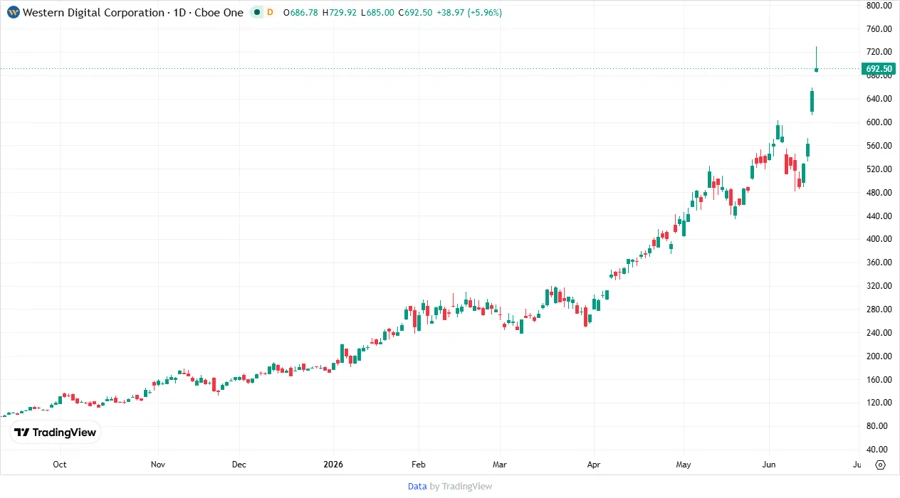Select the latest candle at 692.50
900x498 pixels.
point(816,60)
